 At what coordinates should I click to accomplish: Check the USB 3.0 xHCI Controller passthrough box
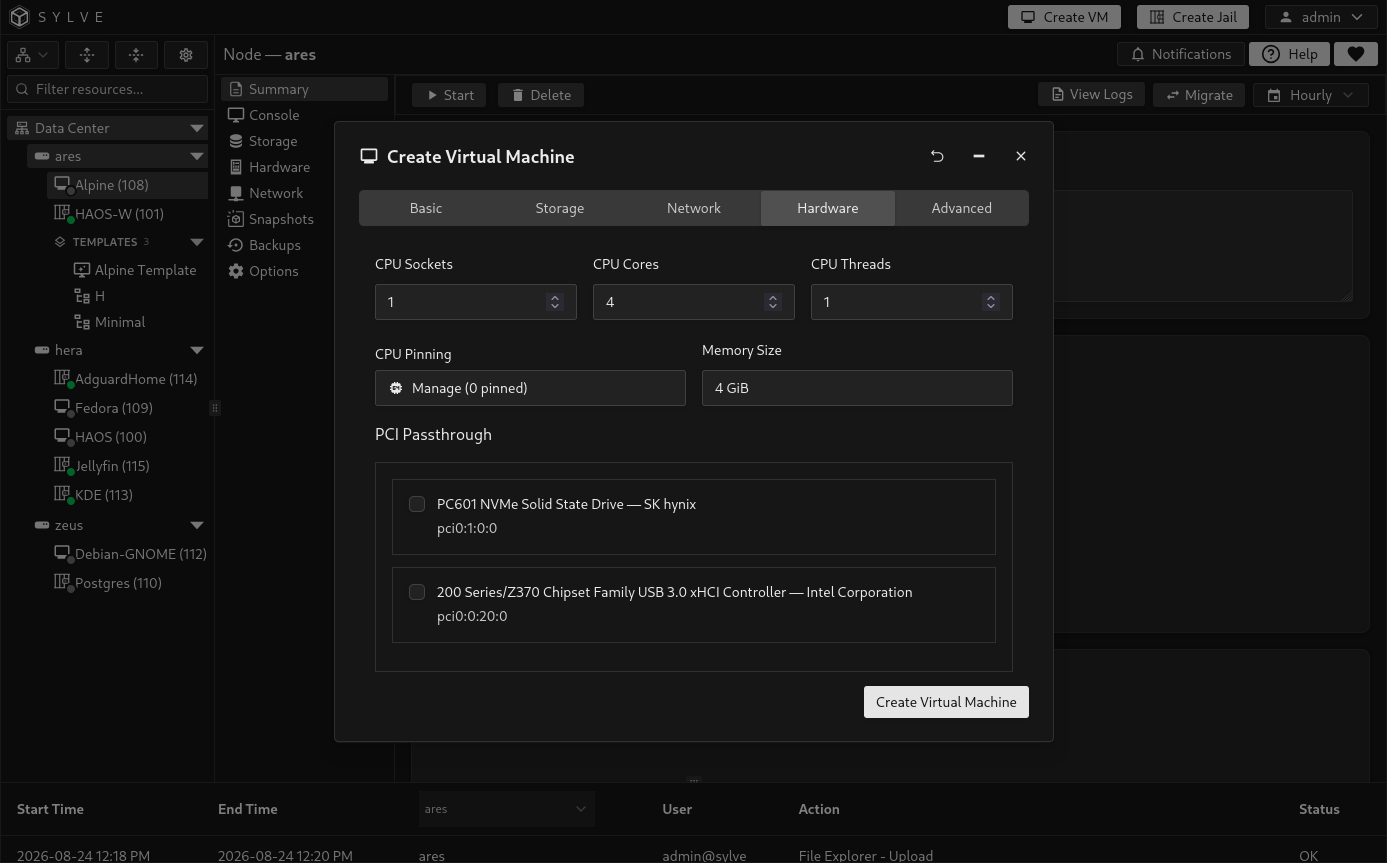[417, 592]
